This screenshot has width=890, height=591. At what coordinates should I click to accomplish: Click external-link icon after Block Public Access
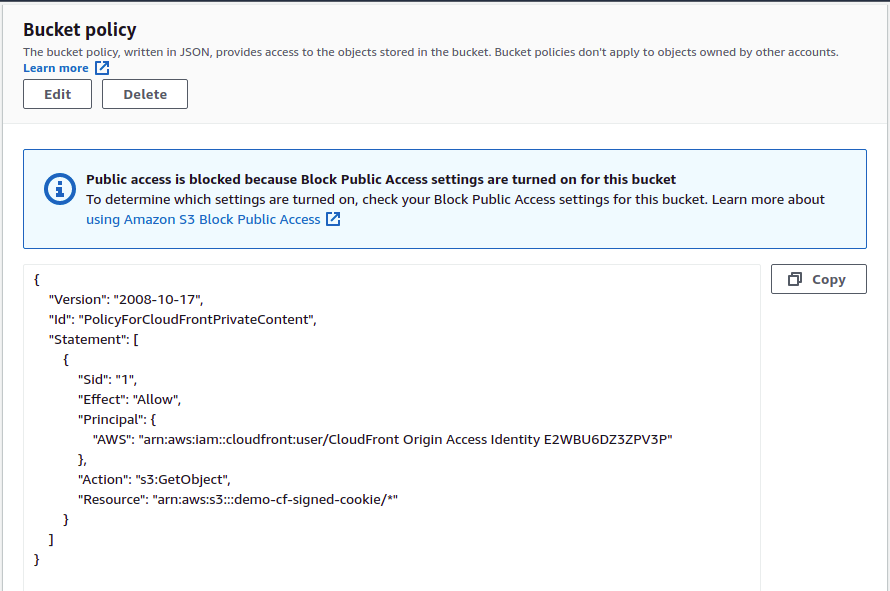pyautogui.click(x=333, y=219)
